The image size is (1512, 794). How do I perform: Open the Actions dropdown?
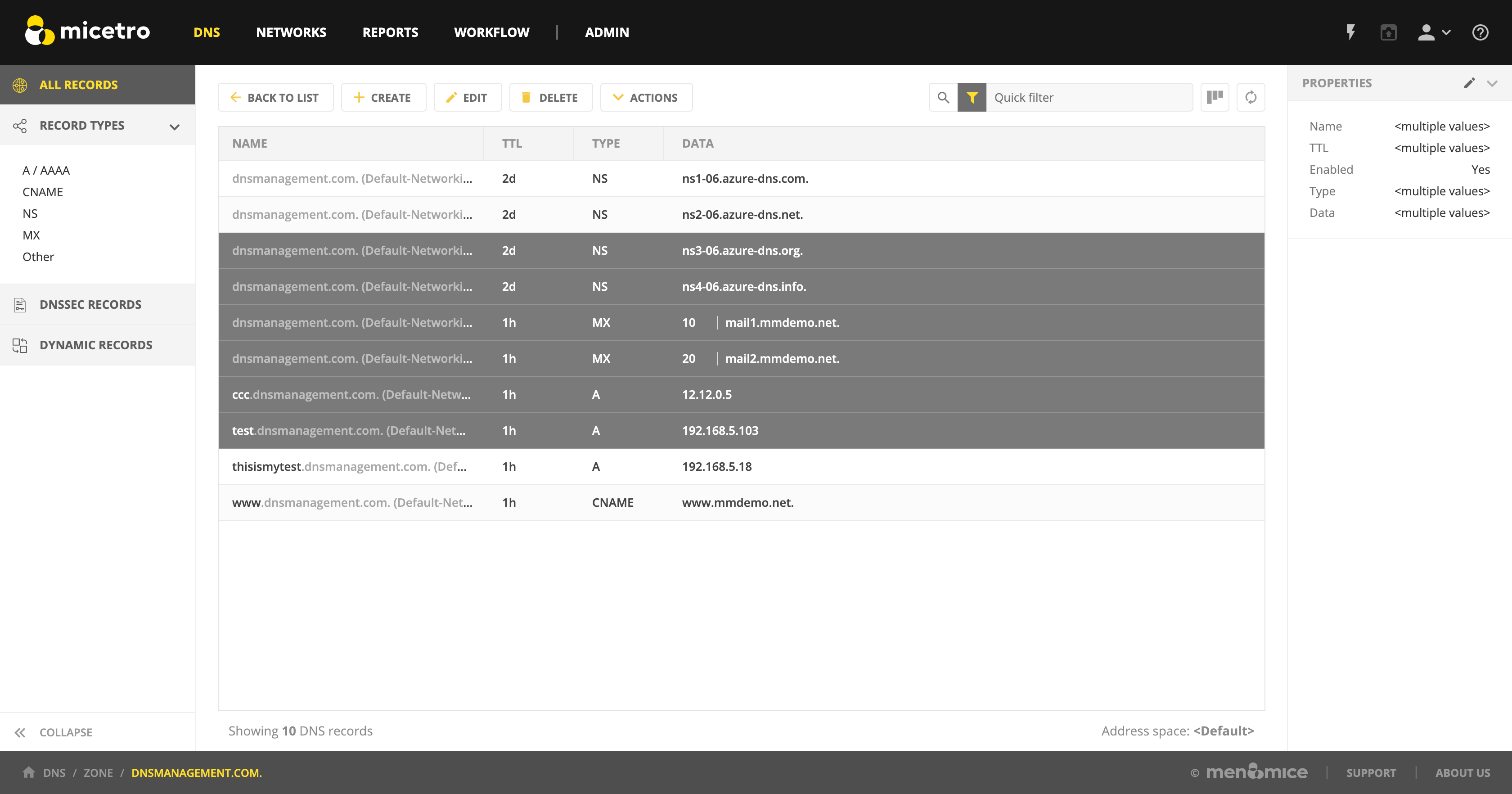point(646,98)
